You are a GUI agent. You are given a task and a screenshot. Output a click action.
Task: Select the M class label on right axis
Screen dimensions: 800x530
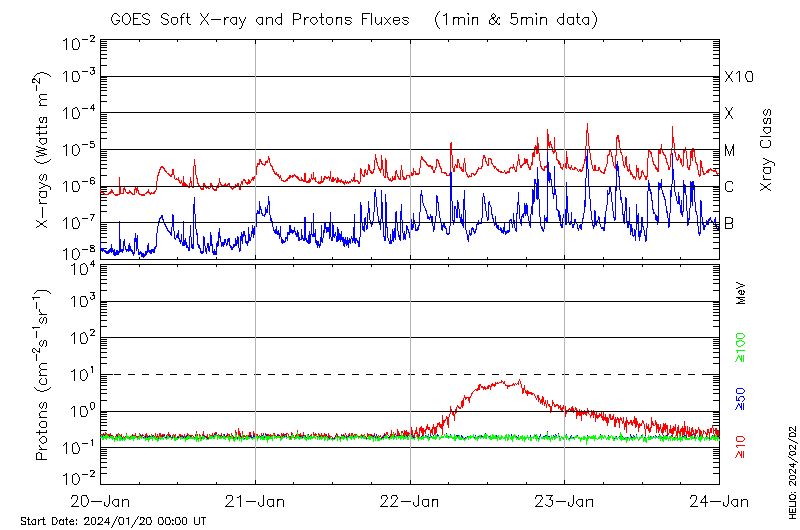[730, 150]
